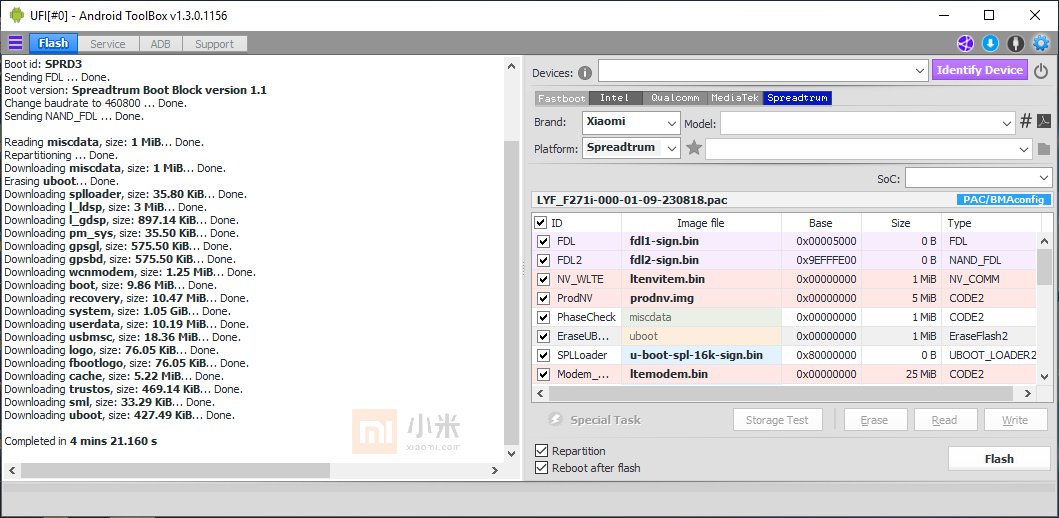Viewport: 1059px width, 518px height.
Task: Switch to the Support tab
Action: coord(214,44)
